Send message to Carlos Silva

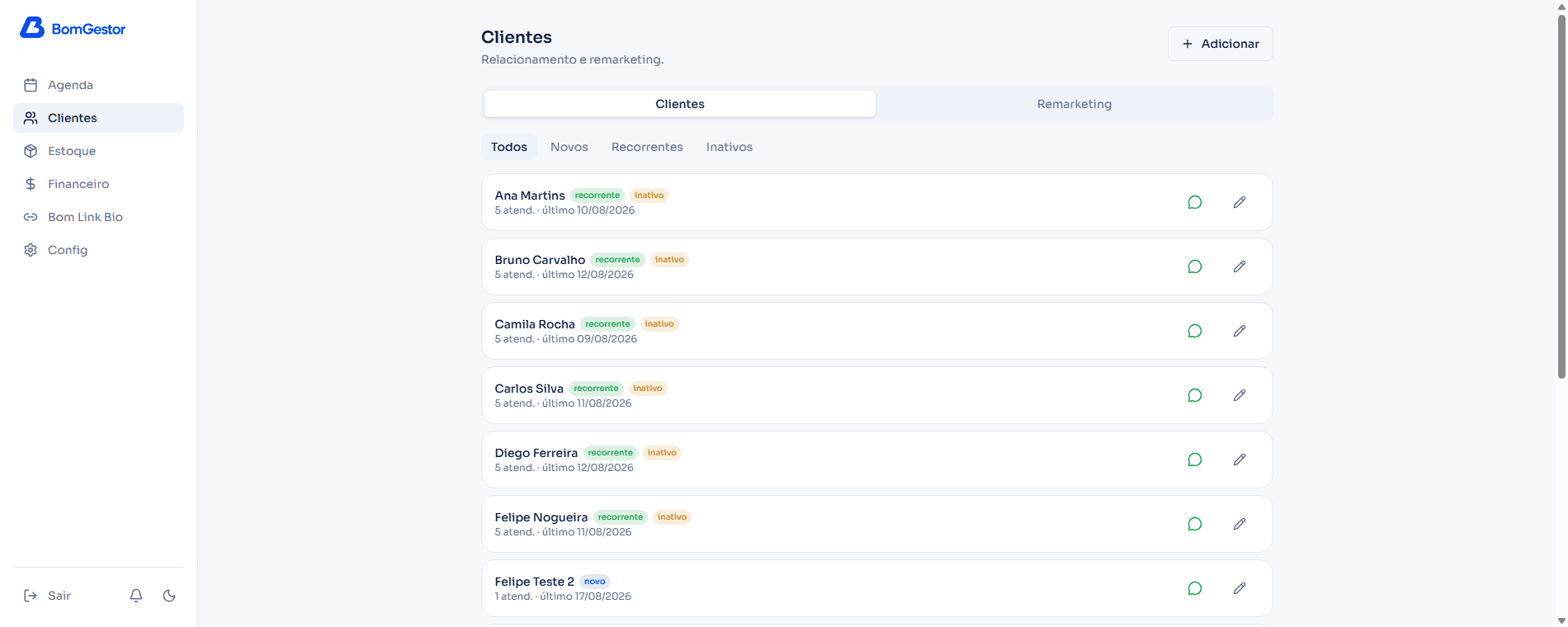pos(1194,395)
